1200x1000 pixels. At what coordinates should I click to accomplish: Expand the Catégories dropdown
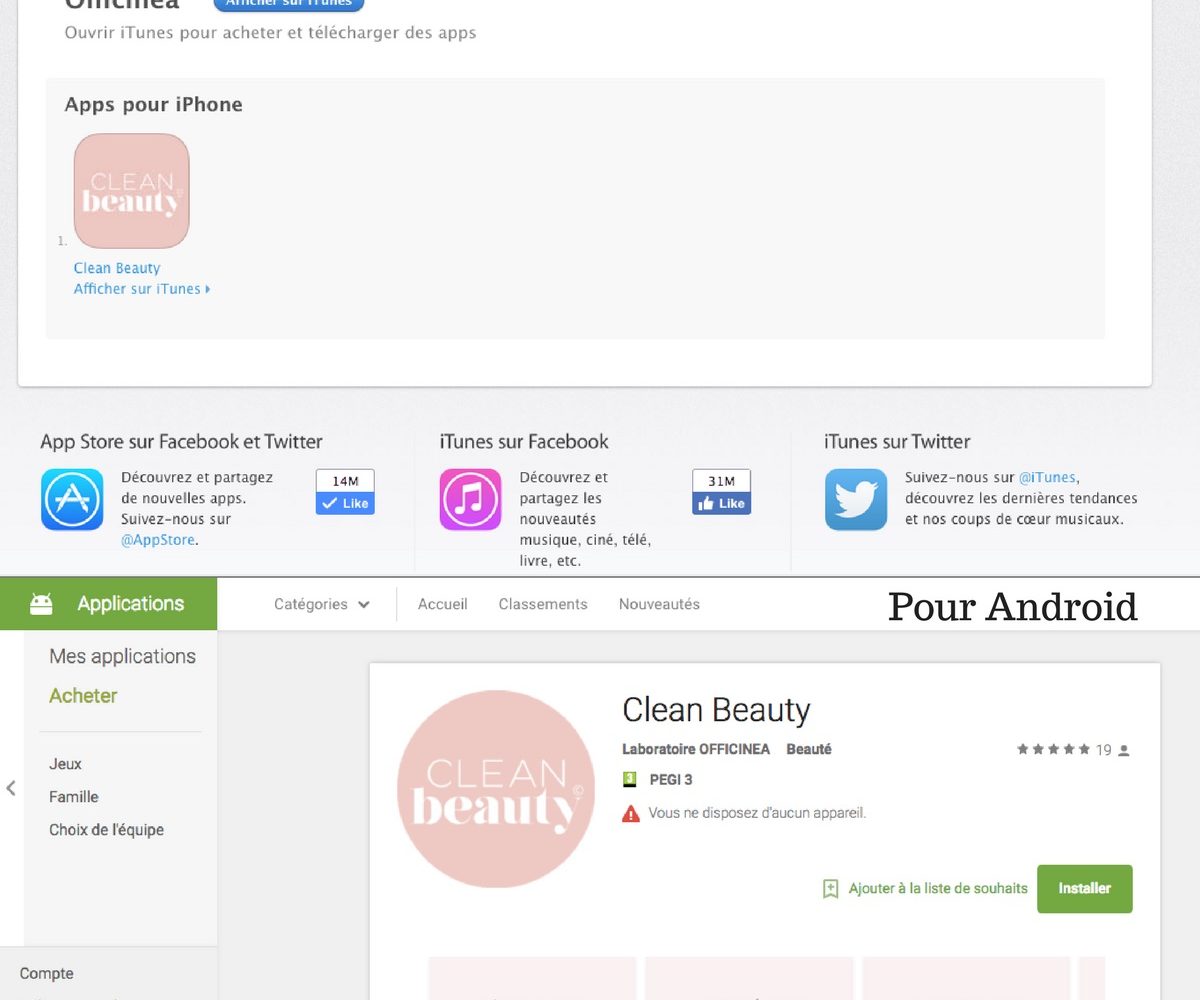[321, 604]
